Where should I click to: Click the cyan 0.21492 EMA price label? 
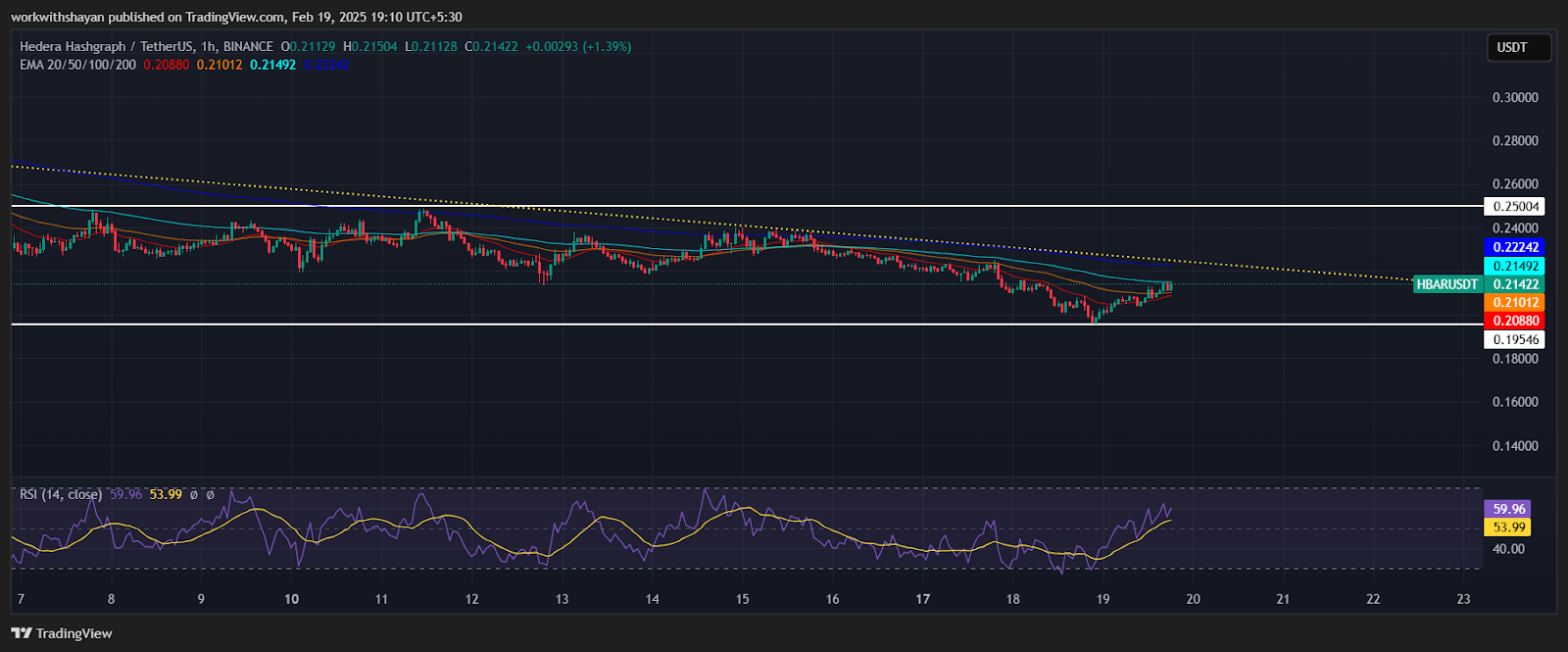point(1515,266)
